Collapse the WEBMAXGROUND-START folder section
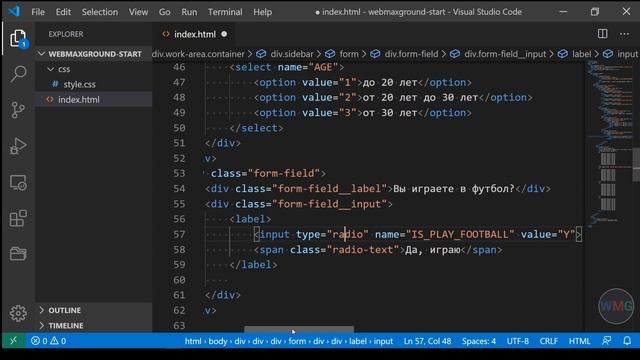The height and width of the screenshot is (360, 640). tap(93, 54)
